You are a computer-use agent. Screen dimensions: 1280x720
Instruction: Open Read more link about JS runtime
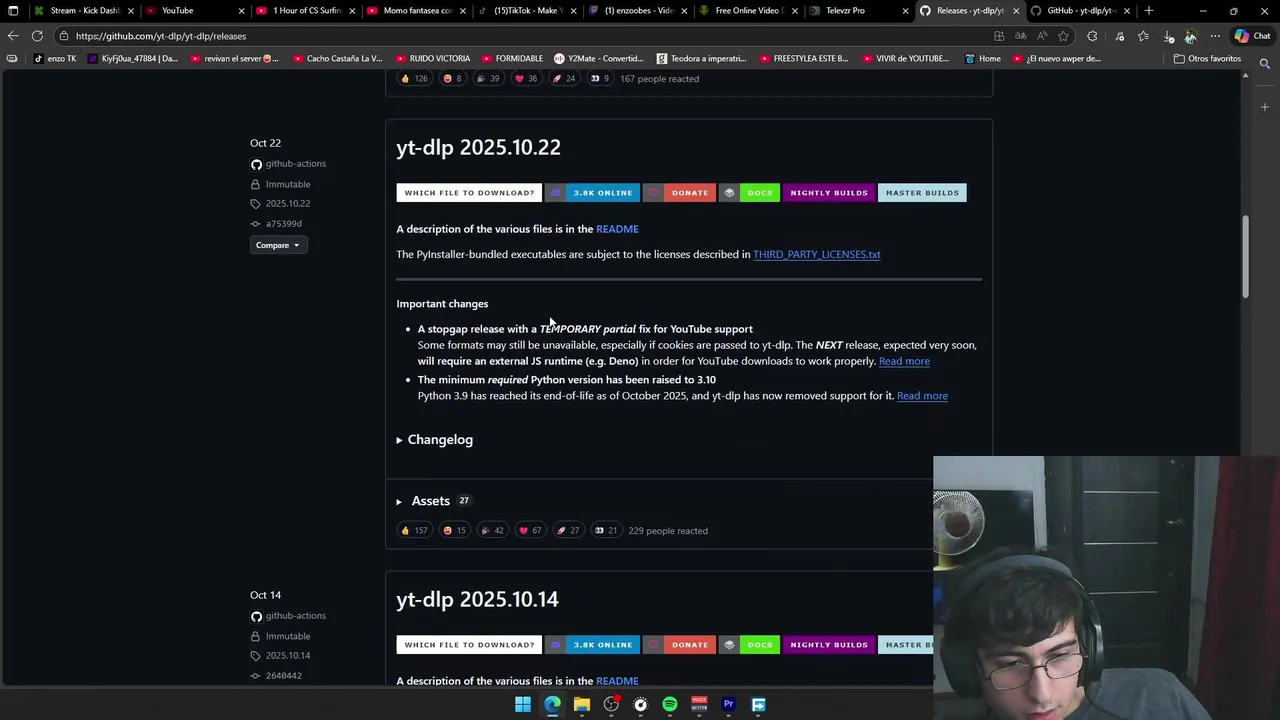click(904, 362)
